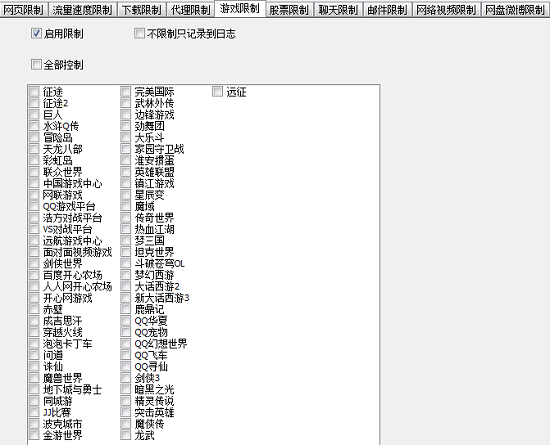The image size is (550, 445).
Task: Check the 巨人 game box
Action: coord(34,115)
